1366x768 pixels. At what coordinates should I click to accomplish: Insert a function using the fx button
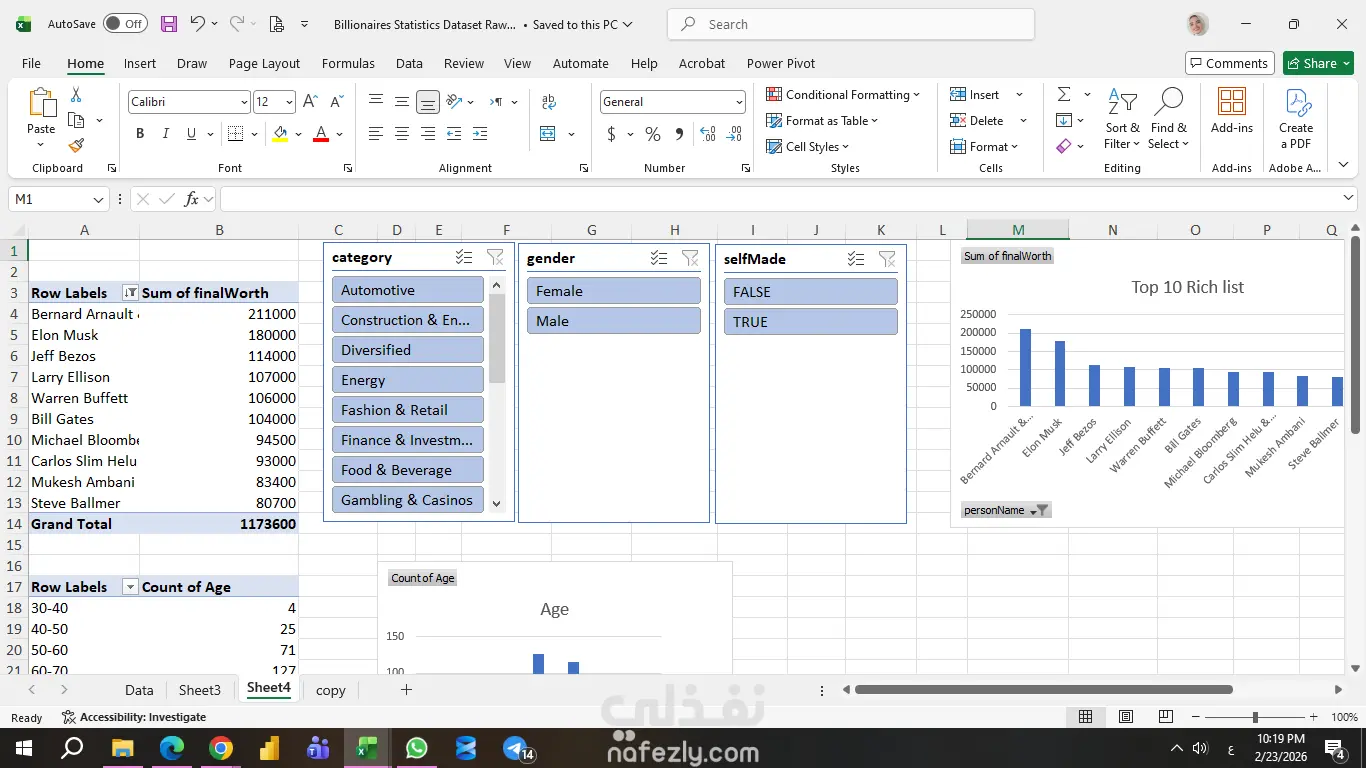point(192,199)
